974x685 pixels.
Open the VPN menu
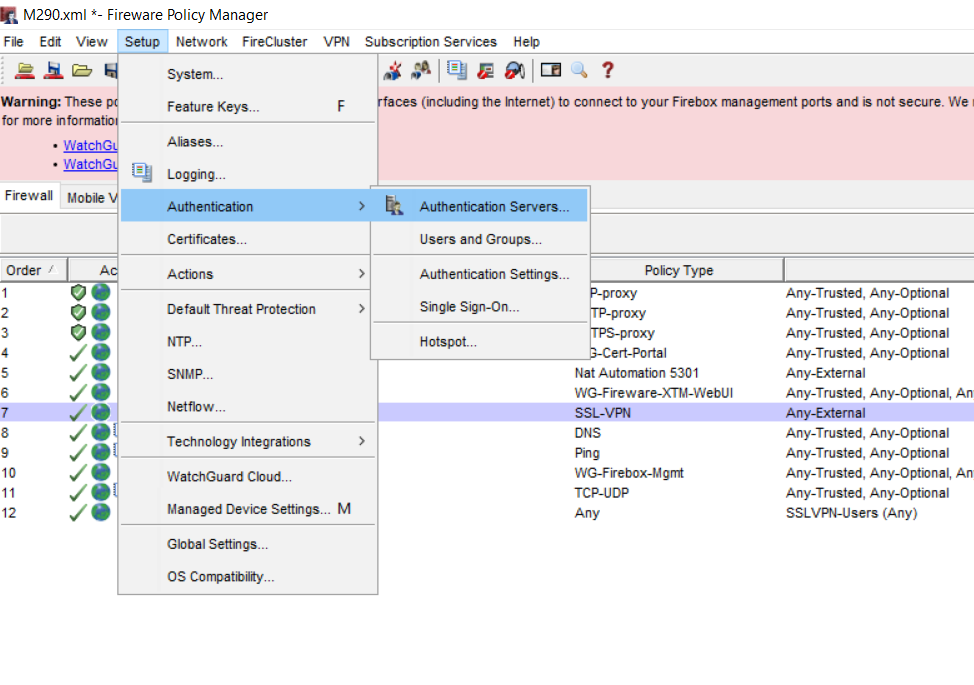[336, 42]
